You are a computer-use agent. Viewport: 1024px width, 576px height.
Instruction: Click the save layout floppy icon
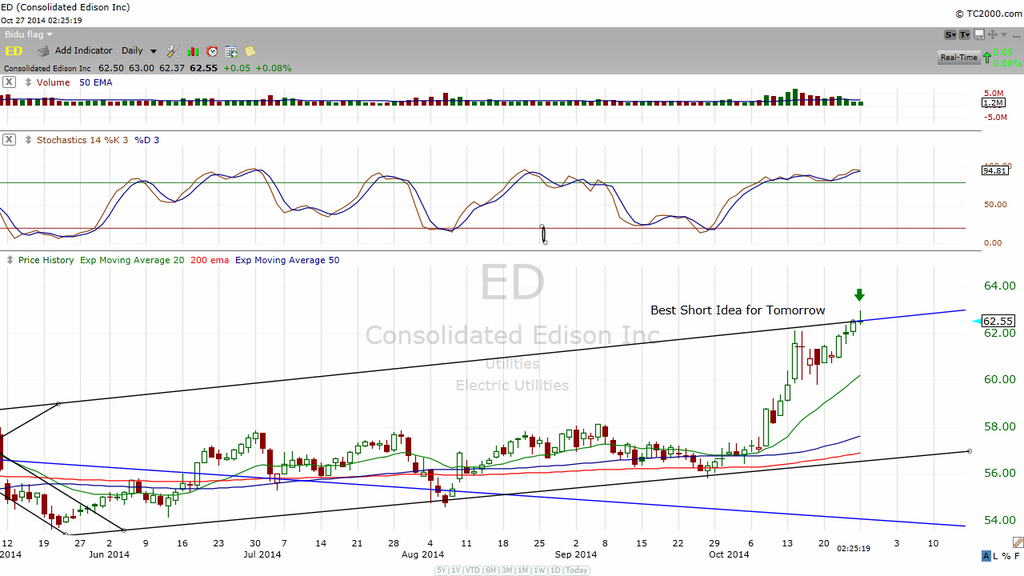tap(980, 35)
